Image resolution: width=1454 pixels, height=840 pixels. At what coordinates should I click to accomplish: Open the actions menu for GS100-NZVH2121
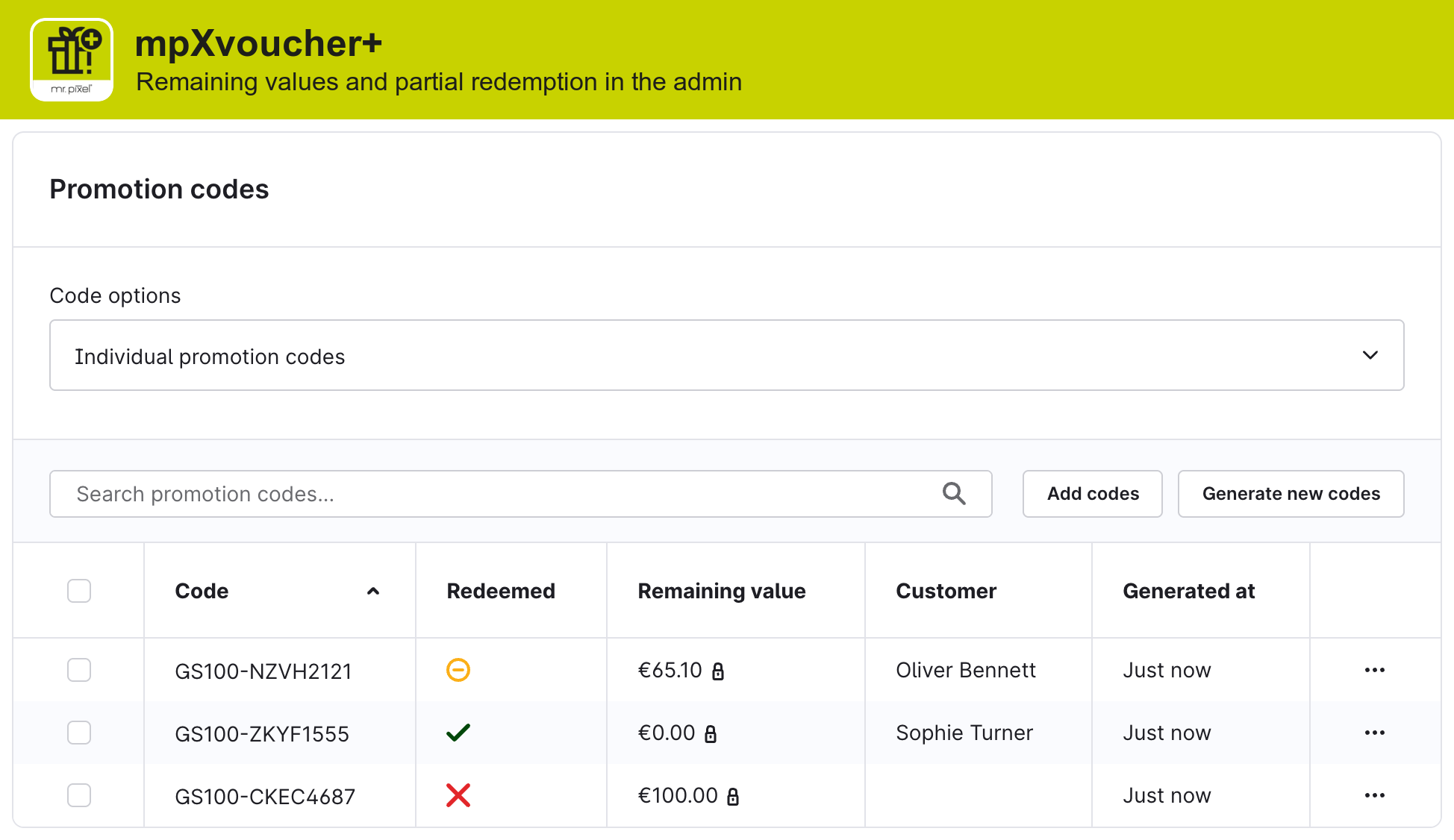click(1375, 670)
